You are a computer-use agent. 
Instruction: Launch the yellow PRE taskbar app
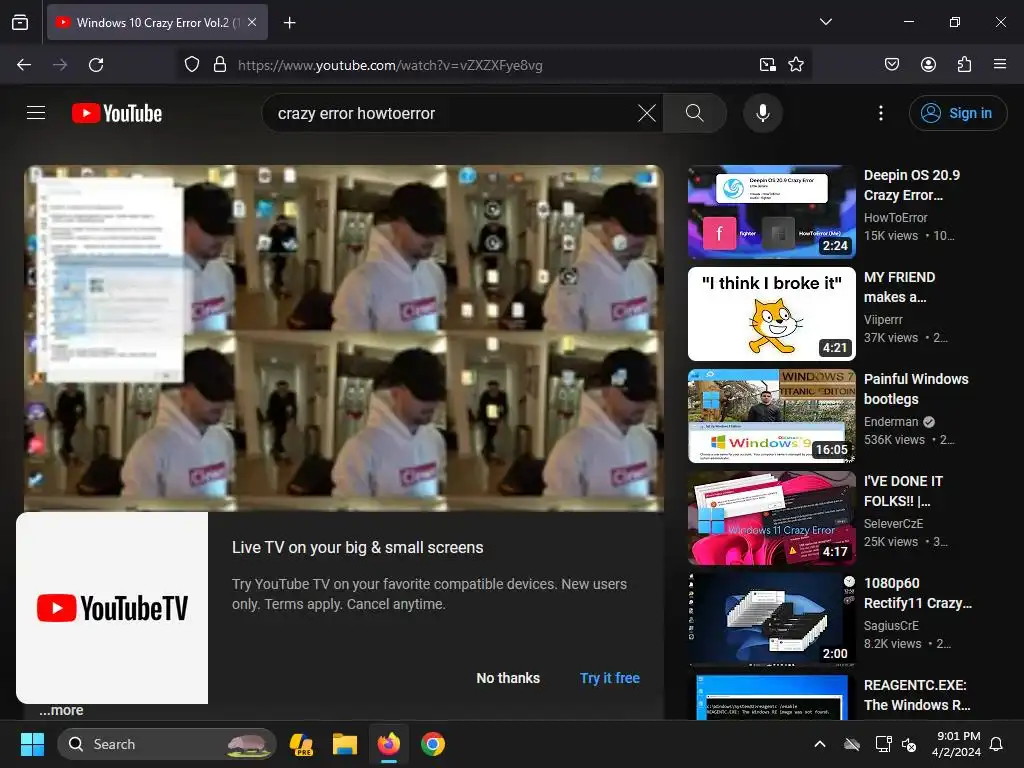coord(301,744)
